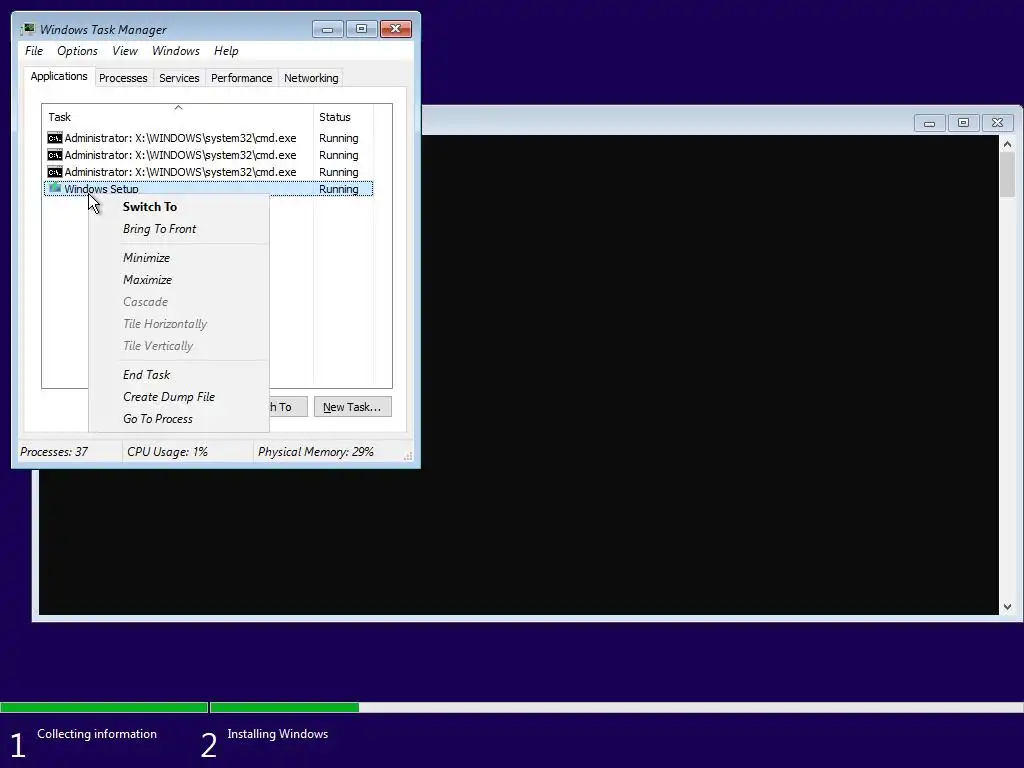This screenshot has height=768, width=1024.
Task: Select the second cmd.exe task row
Action: tap(208, 155)
